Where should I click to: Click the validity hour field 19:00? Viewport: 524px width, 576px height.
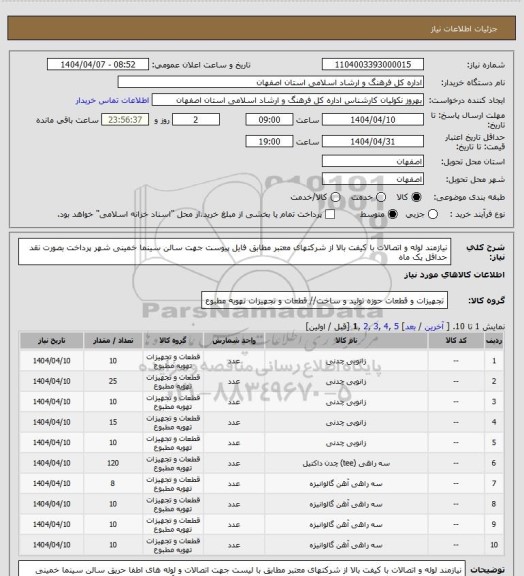(269, 141)
